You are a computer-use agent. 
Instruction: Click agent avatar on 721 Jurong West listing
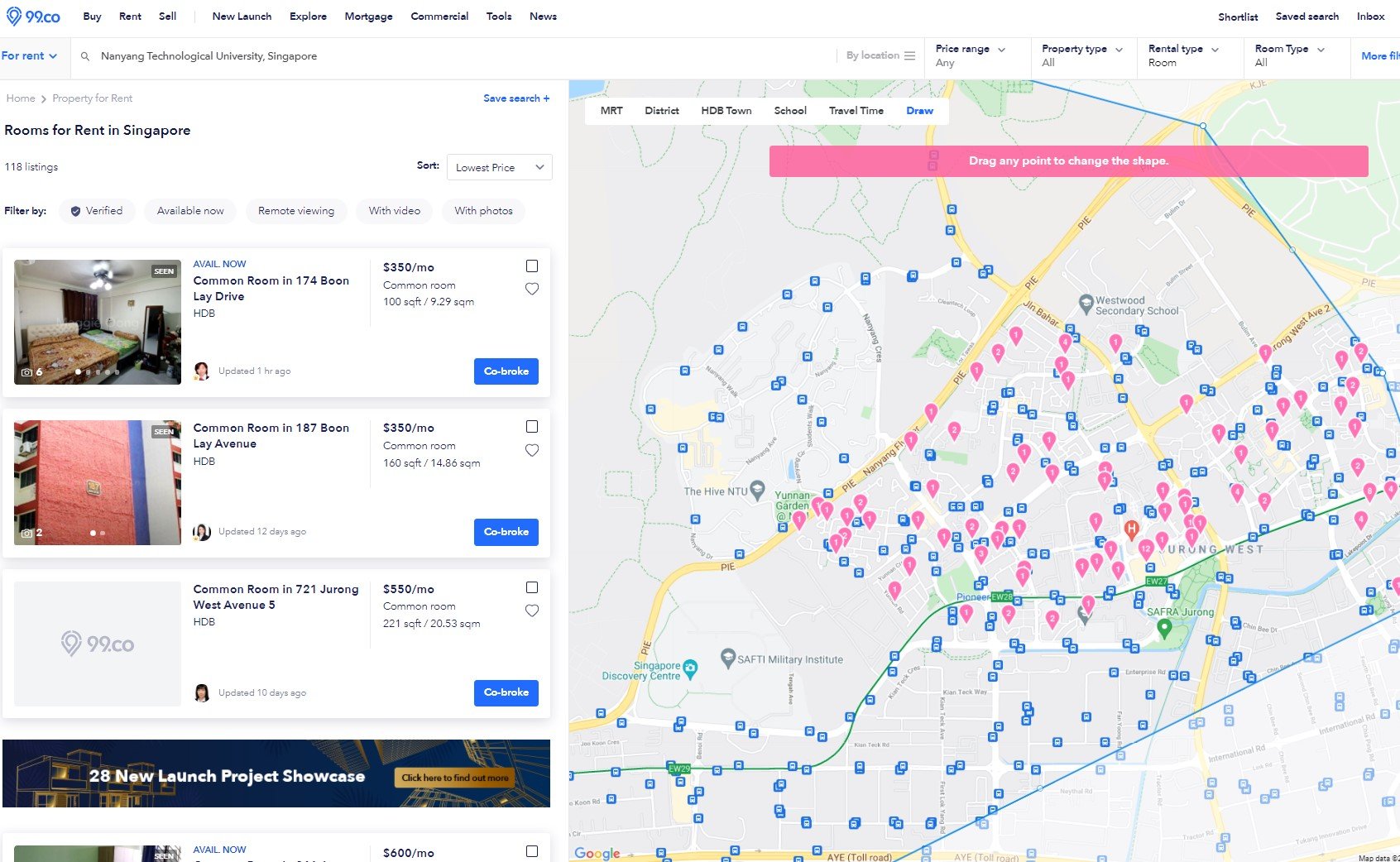[201, 692]
